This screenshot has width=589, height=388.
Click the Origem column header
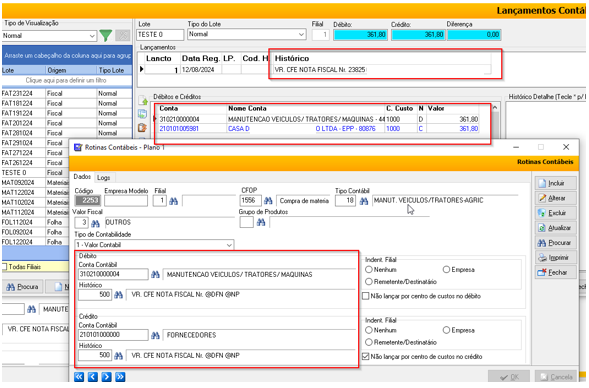(71, 70)
